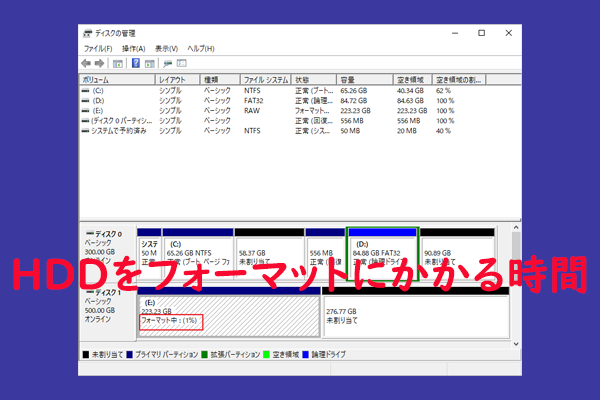Click the Back arrow toolbar icon

[86, 63]
